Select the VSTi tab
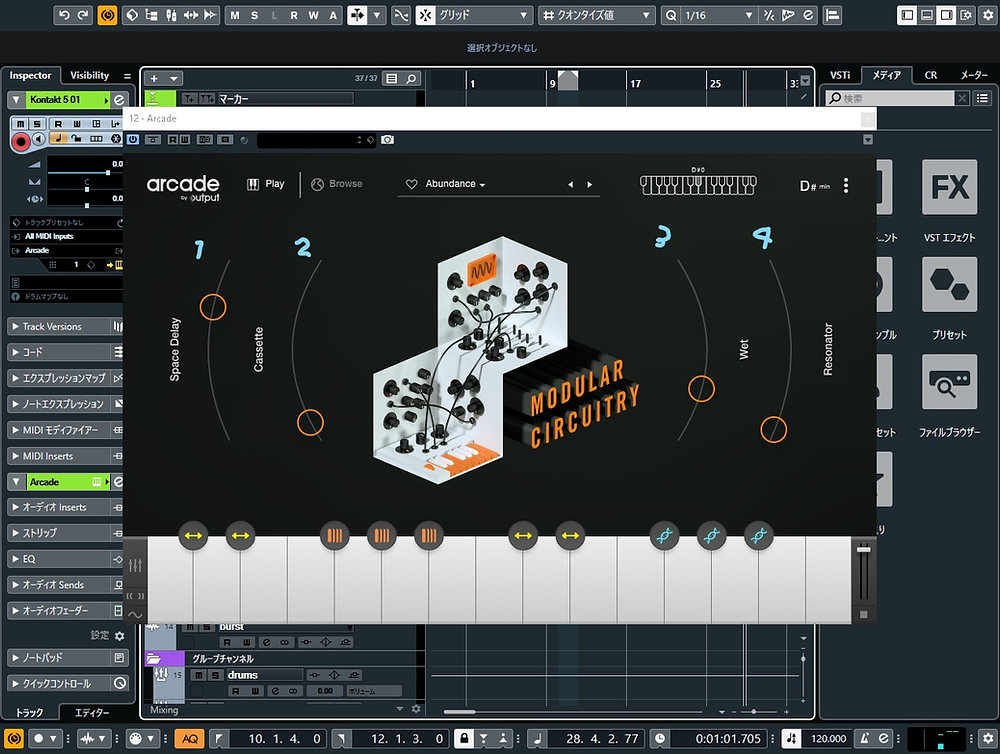Viewport: 1000px width, 754px height. coord(840,75)
